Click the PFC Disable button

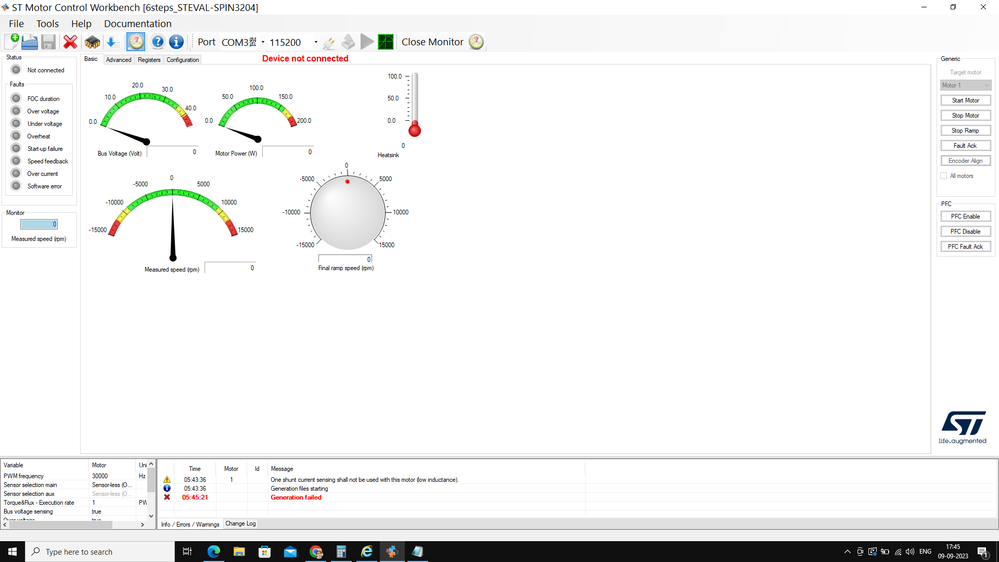point(965,231)
